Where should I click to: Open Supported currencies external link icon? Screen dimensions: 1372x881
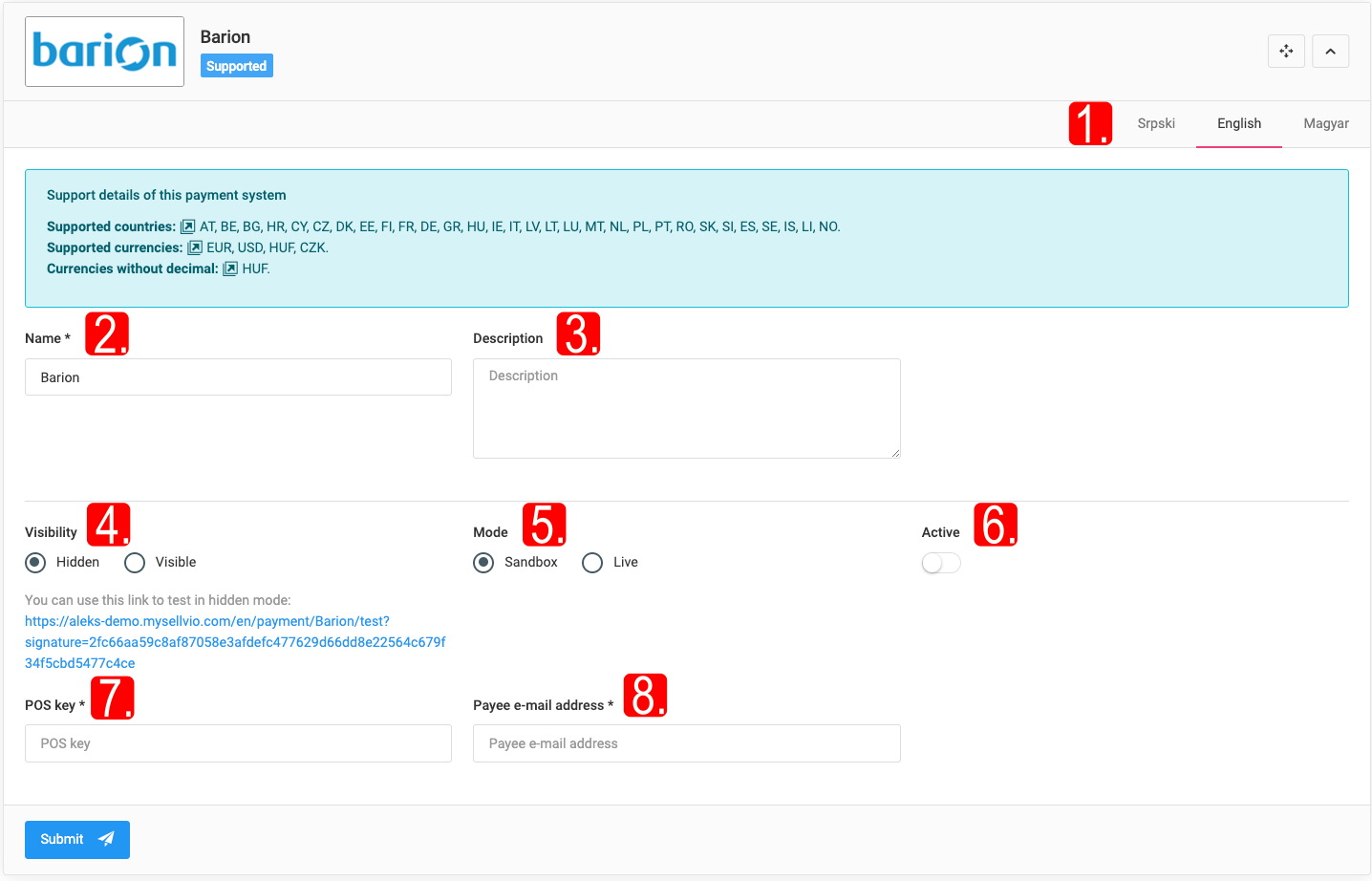[195, 248]
